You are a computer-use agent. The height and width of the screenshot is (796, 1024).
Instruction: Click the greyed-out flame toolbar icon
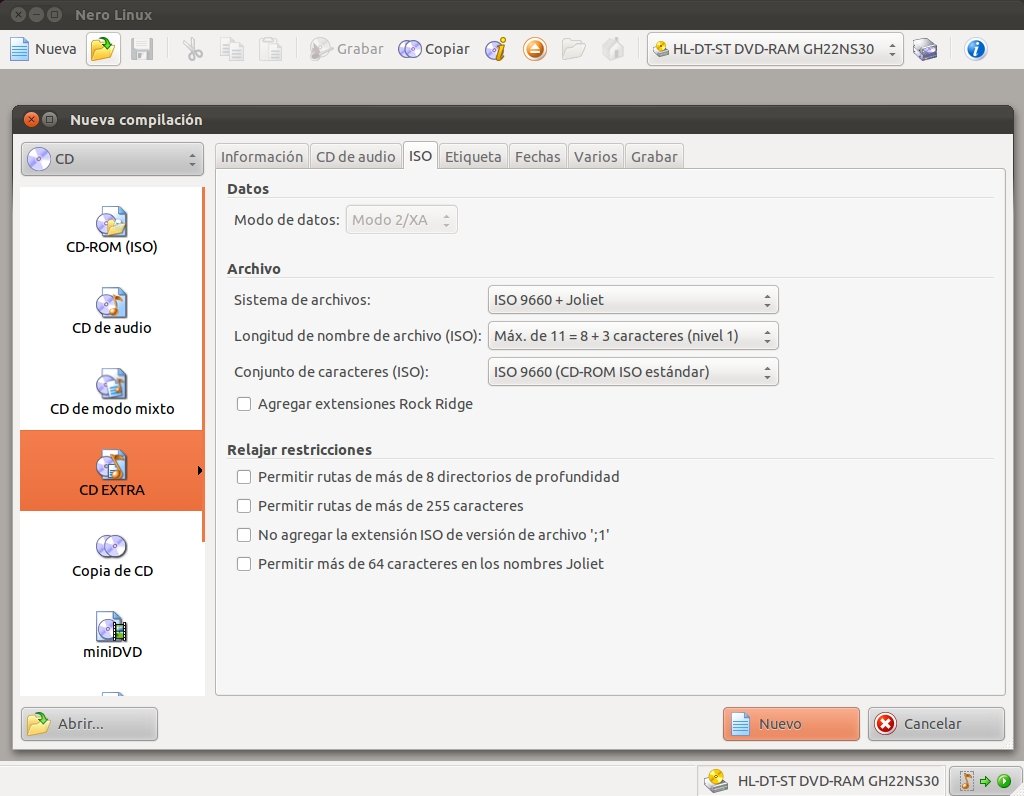pos(613,49)
